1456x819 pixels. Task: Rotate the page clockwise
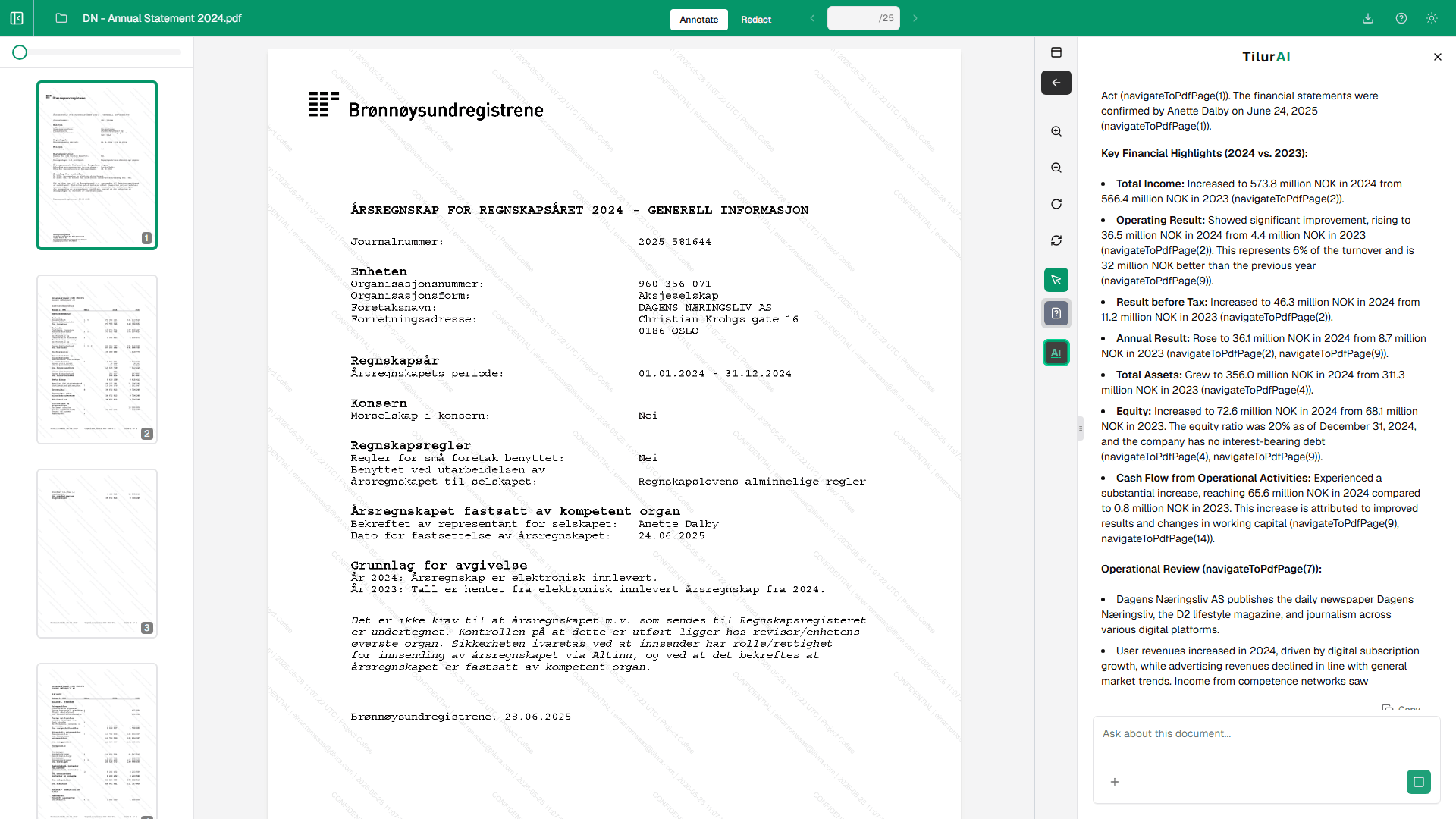click(1056, 204)
